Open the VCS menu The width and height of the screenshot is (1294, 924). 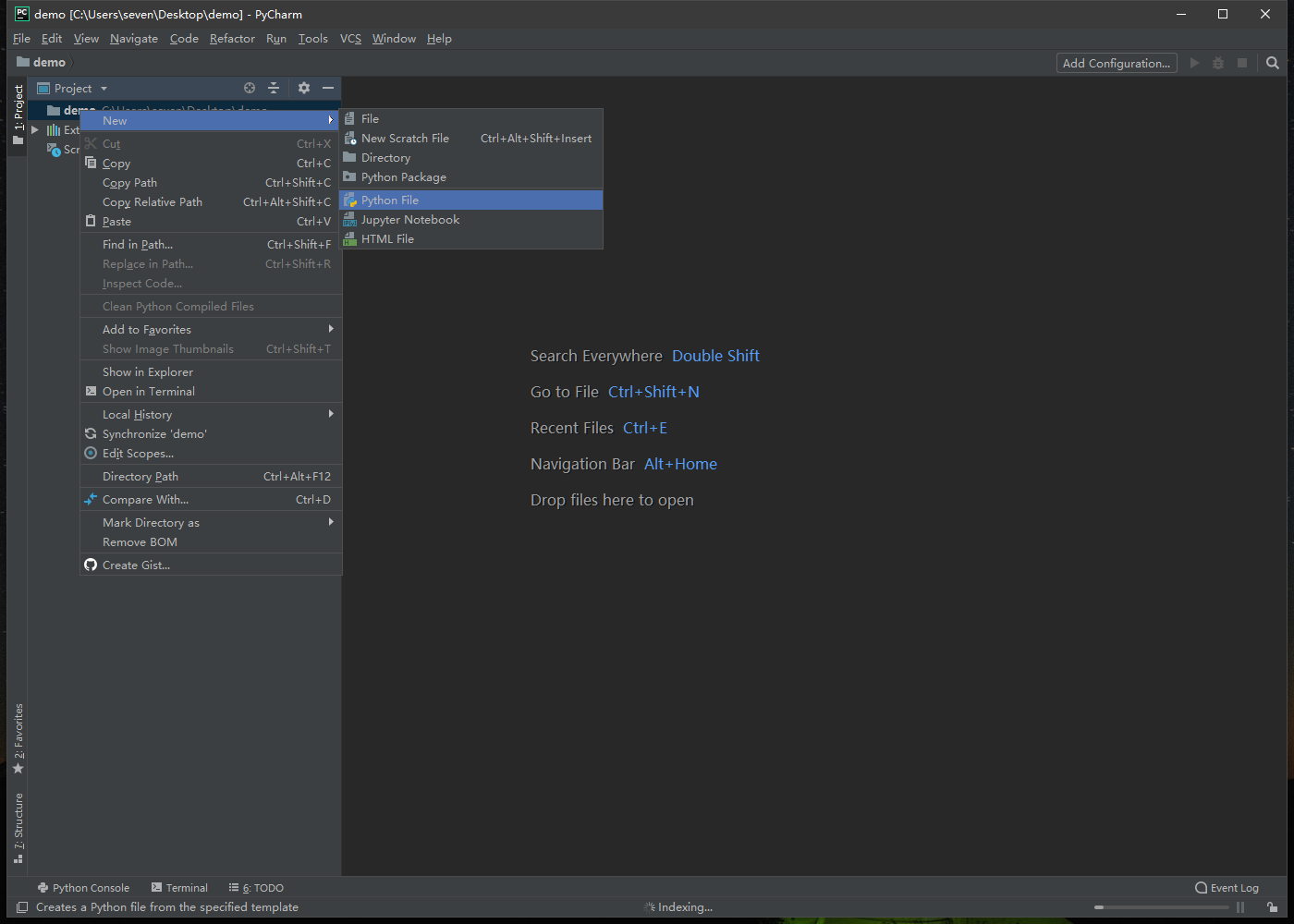click(x=350, y=39)
